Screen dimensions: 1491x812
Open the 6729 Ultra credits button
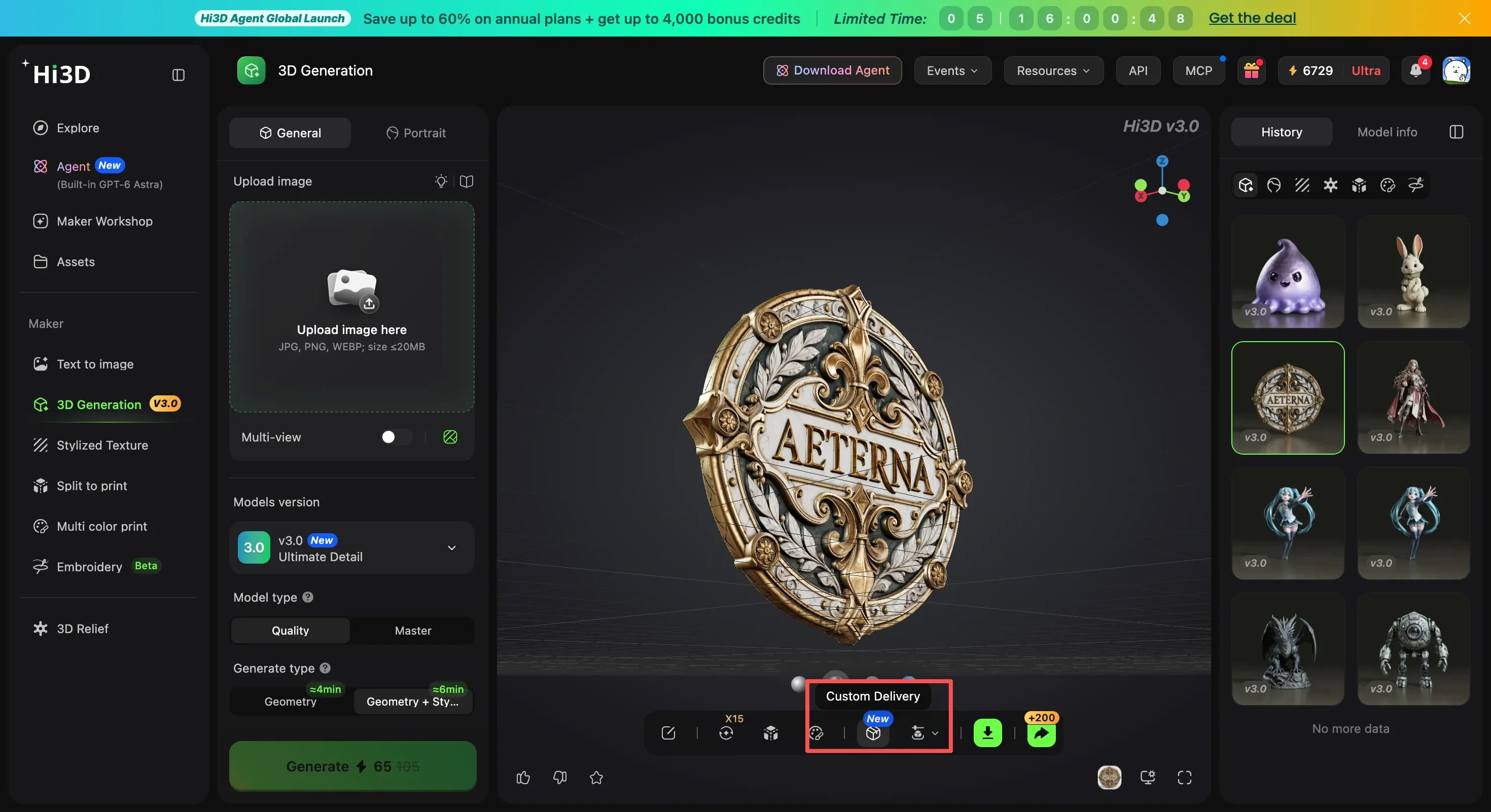pyautogui.click(x=1334, y=70)
